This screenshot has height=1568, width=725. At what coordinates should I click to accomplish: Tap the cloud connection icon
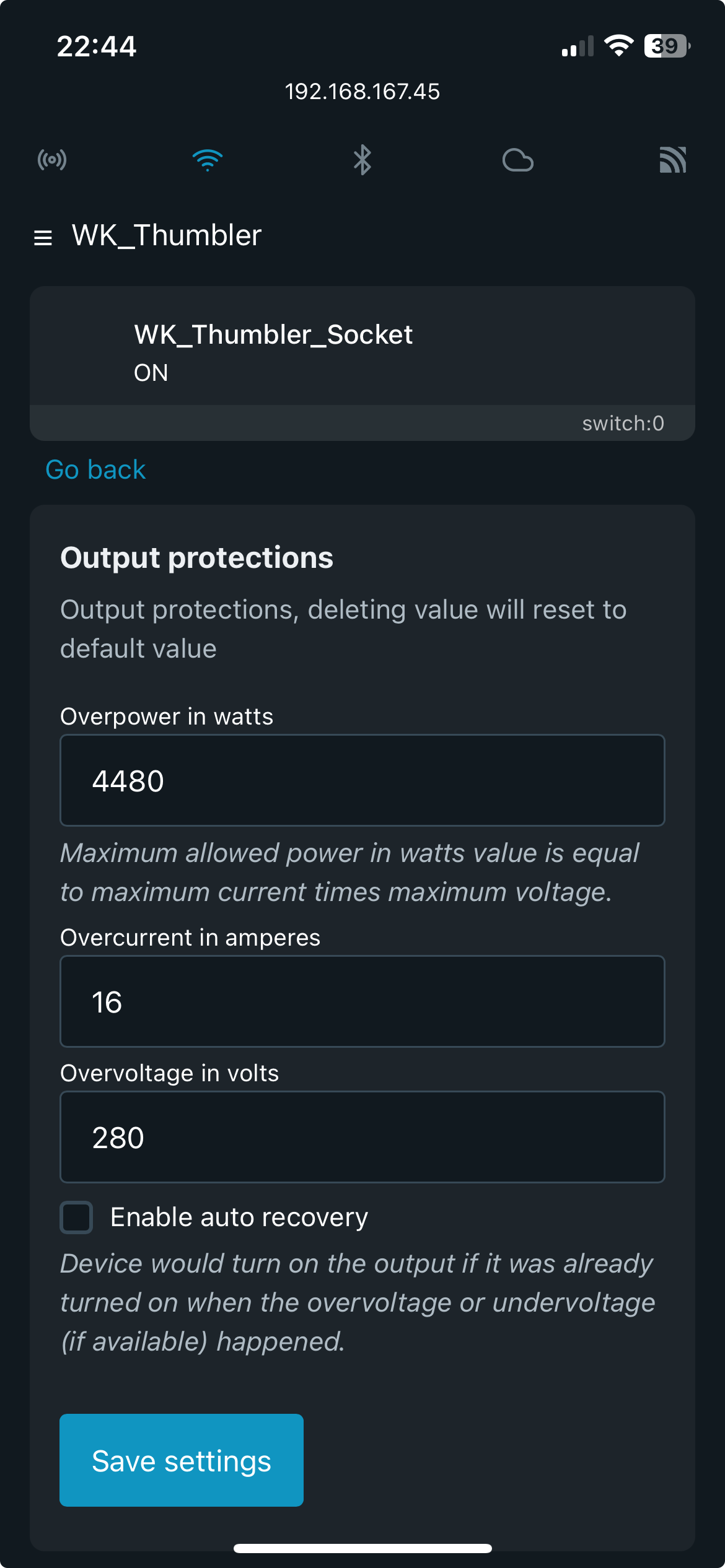pyautogui.click(x=518, y=160)
